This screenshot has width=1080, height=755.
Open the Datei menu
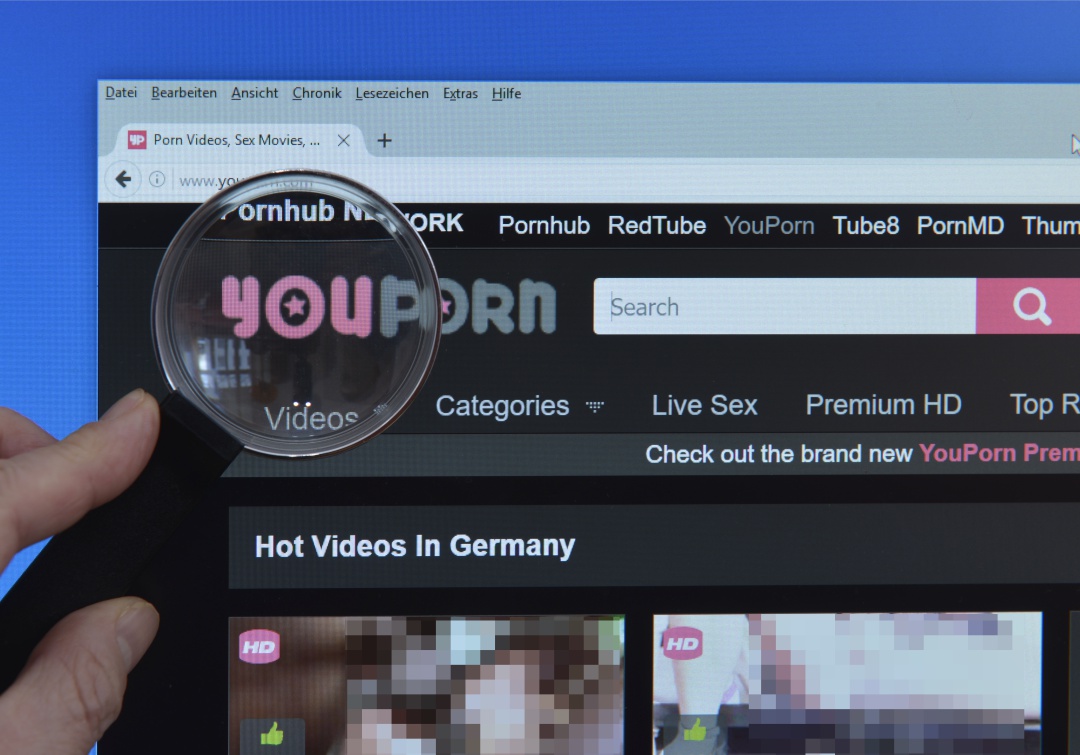click(x=121, y=92)
